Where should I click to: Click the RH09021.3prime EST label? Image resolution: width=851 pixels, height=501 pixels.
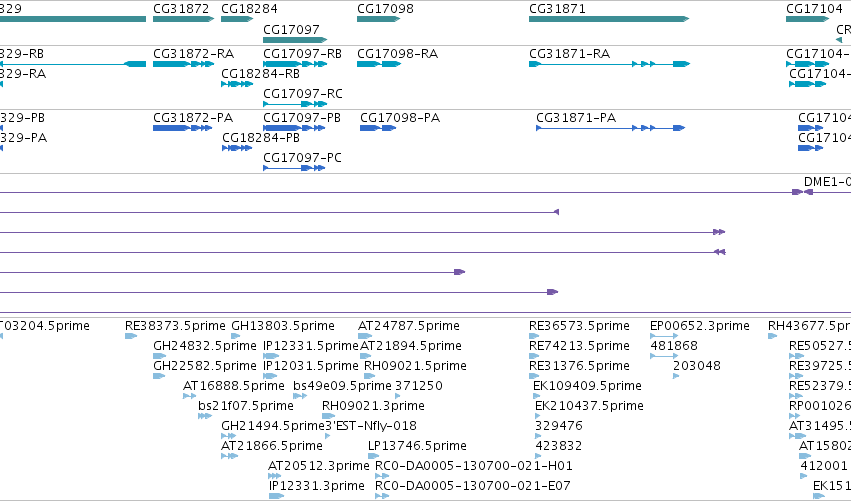[x=373, y=406]
